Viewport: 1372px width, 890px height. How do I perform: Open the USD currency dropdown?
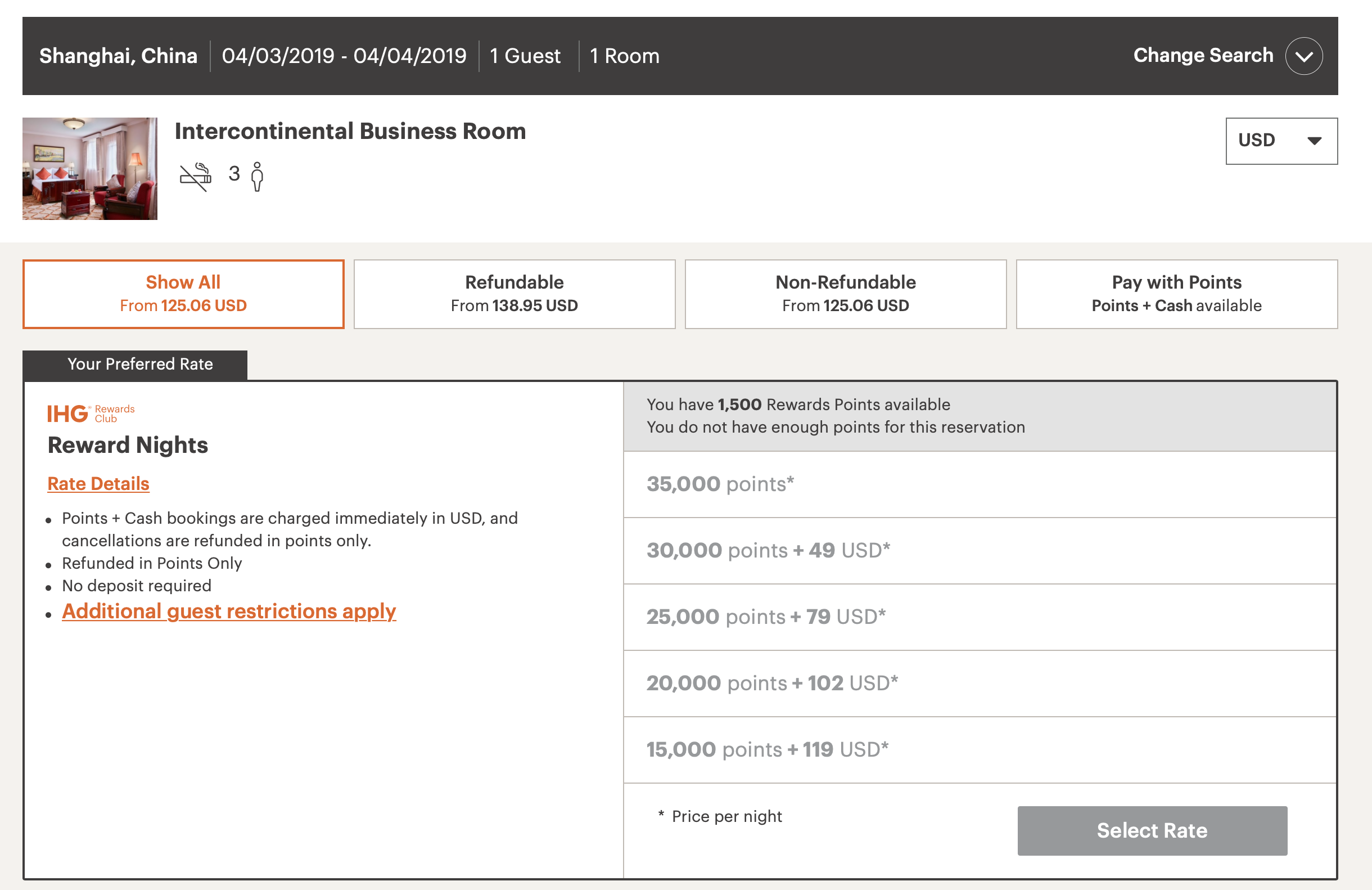(x=1281, y=141)
